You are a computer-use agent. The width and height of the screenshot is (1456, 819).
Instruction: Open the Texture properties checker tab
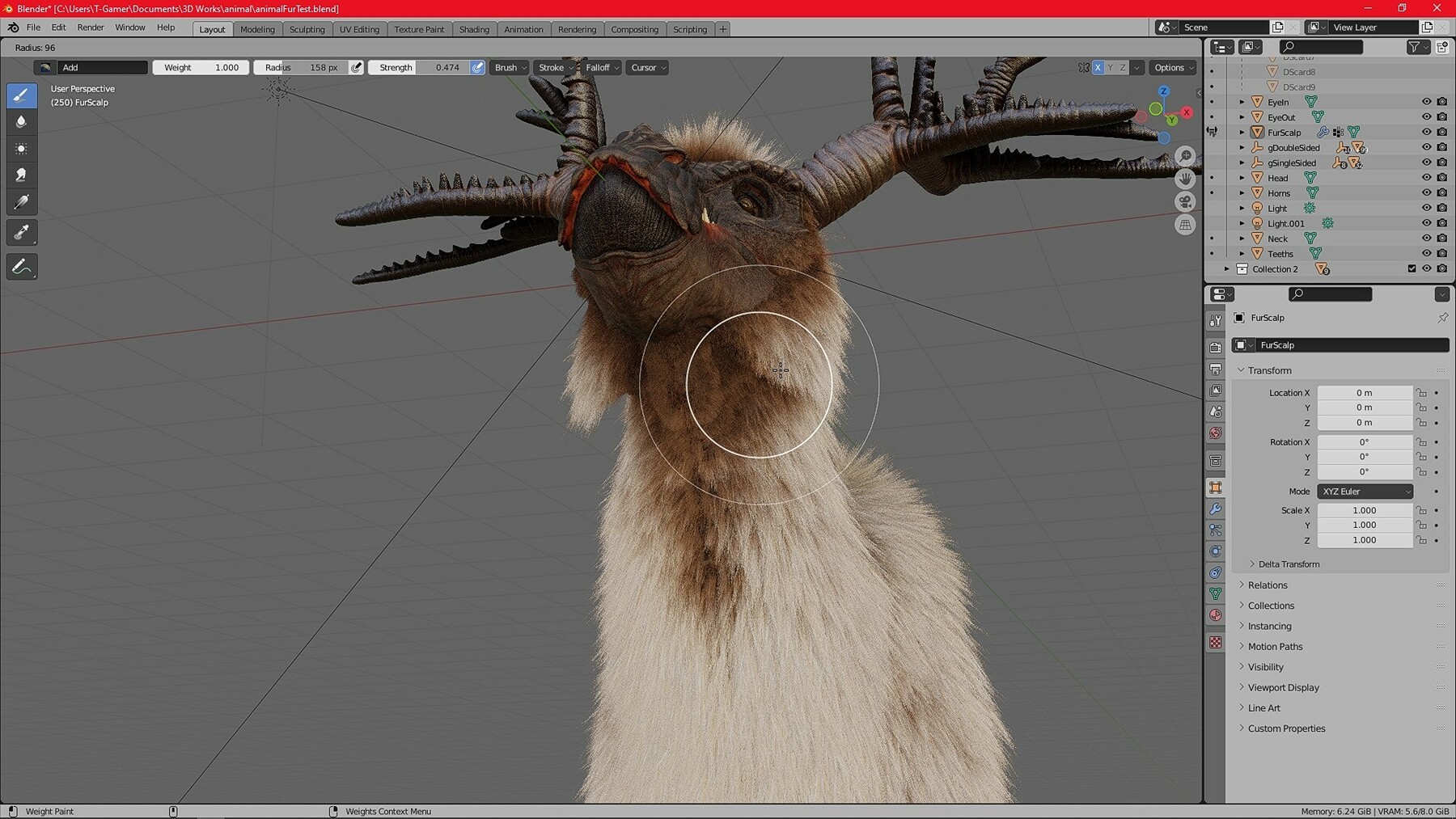pos(1216,642)
